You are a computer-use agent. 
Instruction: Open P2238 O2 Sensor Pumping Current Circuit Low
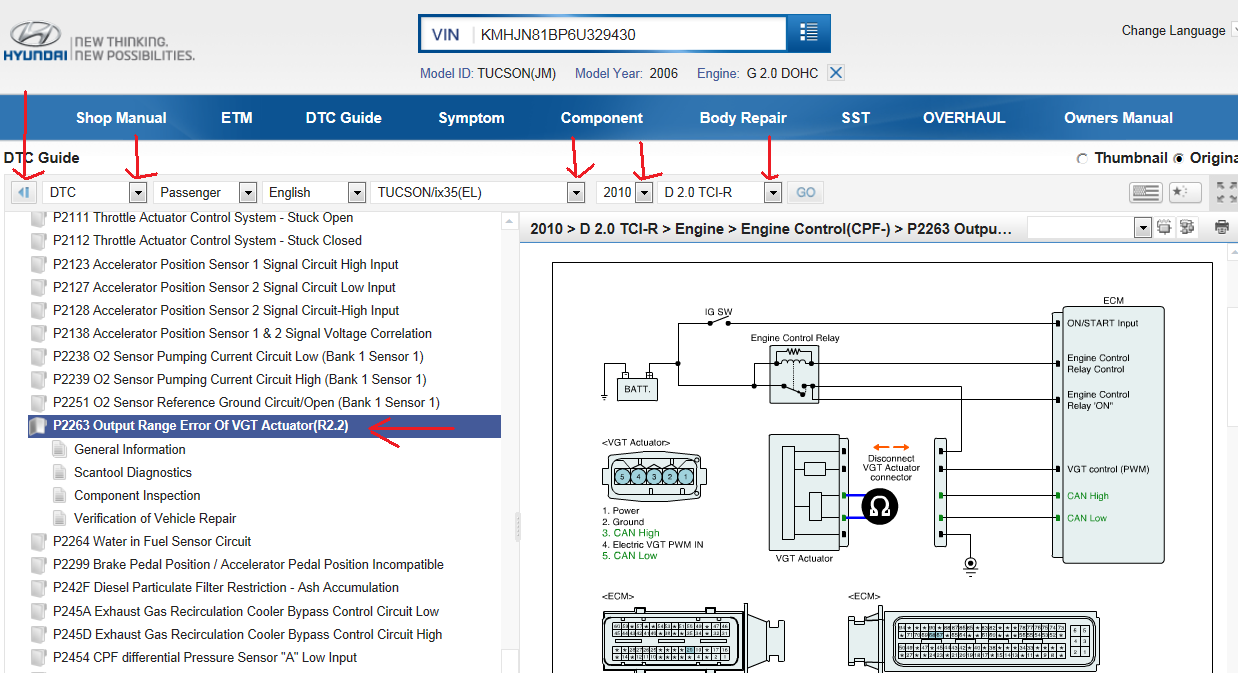click(x=238, y=356)
